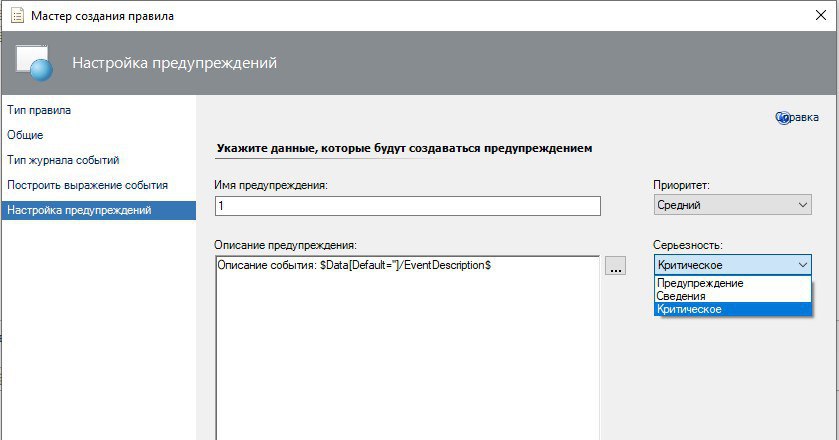Open the Справка help link
The width and height of the screenshot is (839, 440).
tap(797, 117)
